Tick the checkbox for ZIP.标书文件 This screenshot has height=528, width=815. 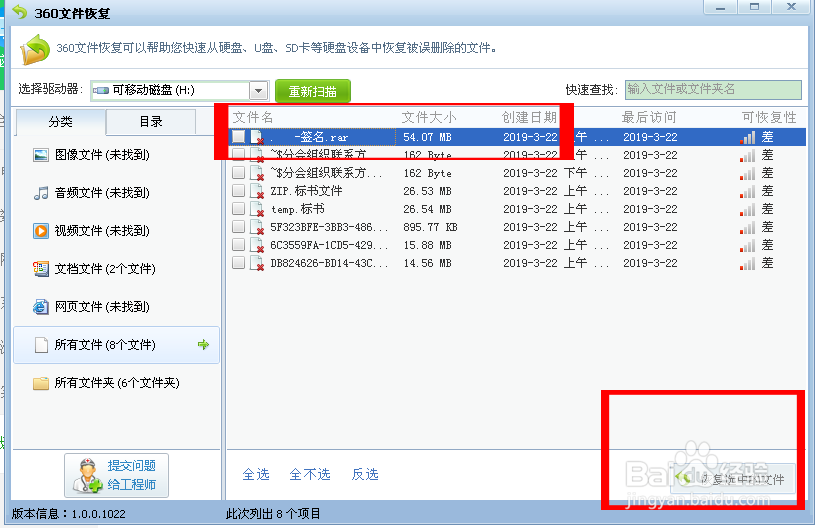[x=238, y=191]
